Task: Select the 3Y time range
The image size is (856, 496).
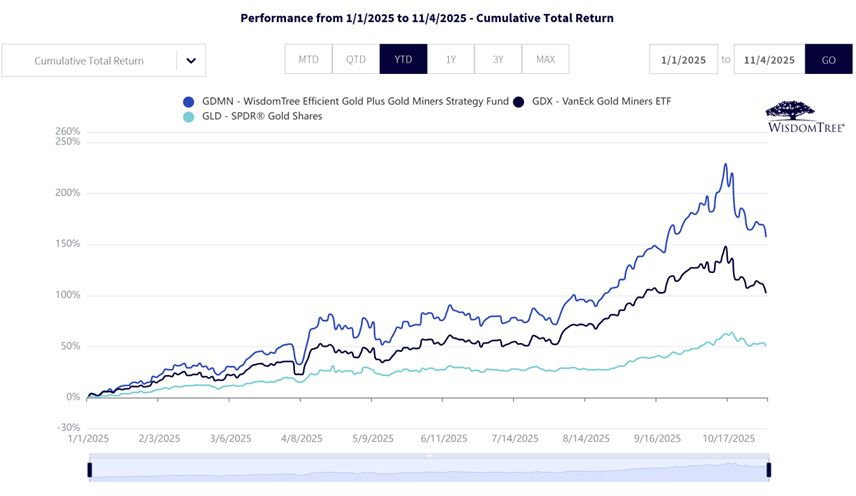Action: pyautogui.click(x=498, y=59)
